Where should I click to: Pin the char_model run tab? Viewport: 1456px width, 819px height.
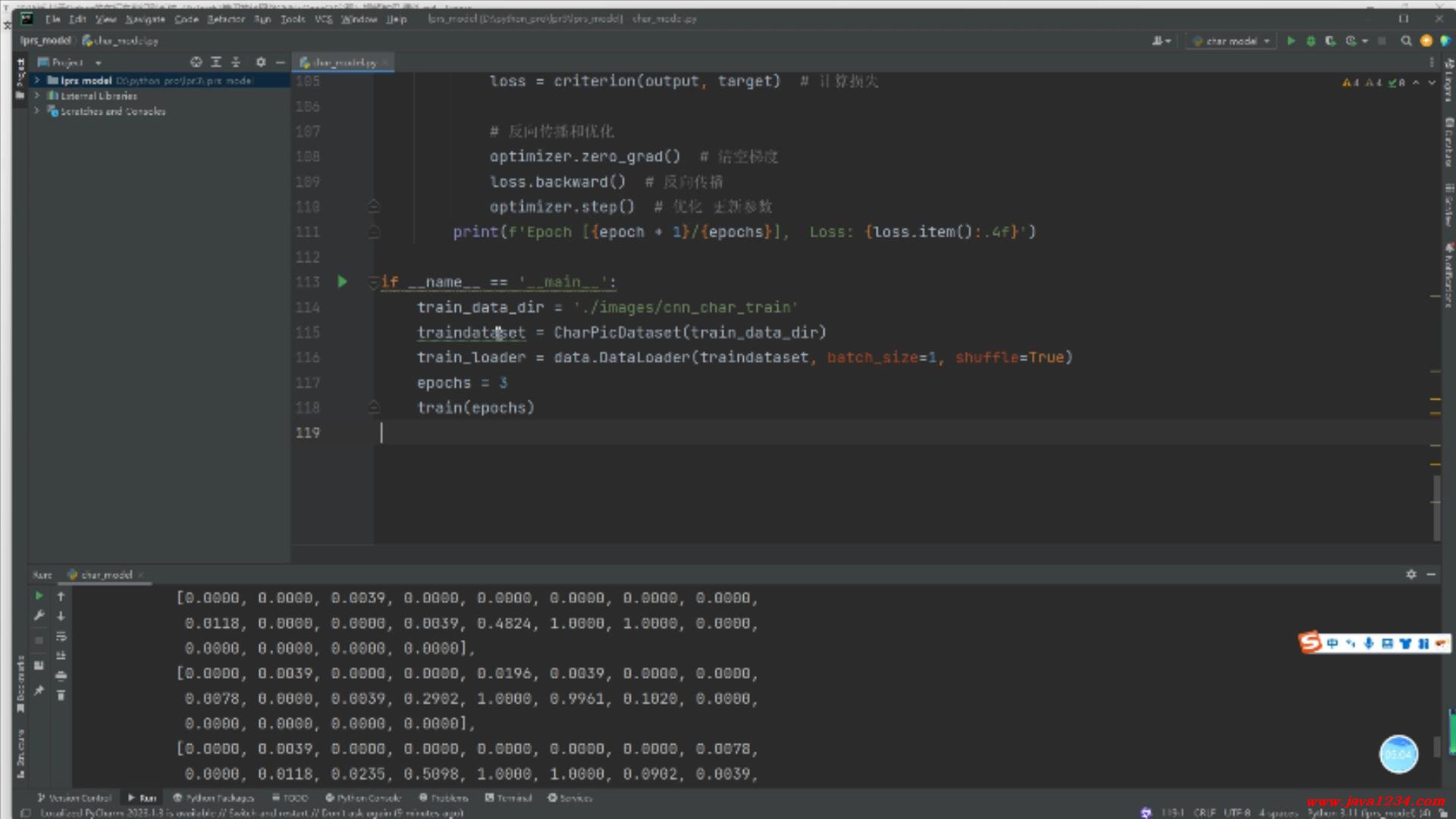point(39,691)
